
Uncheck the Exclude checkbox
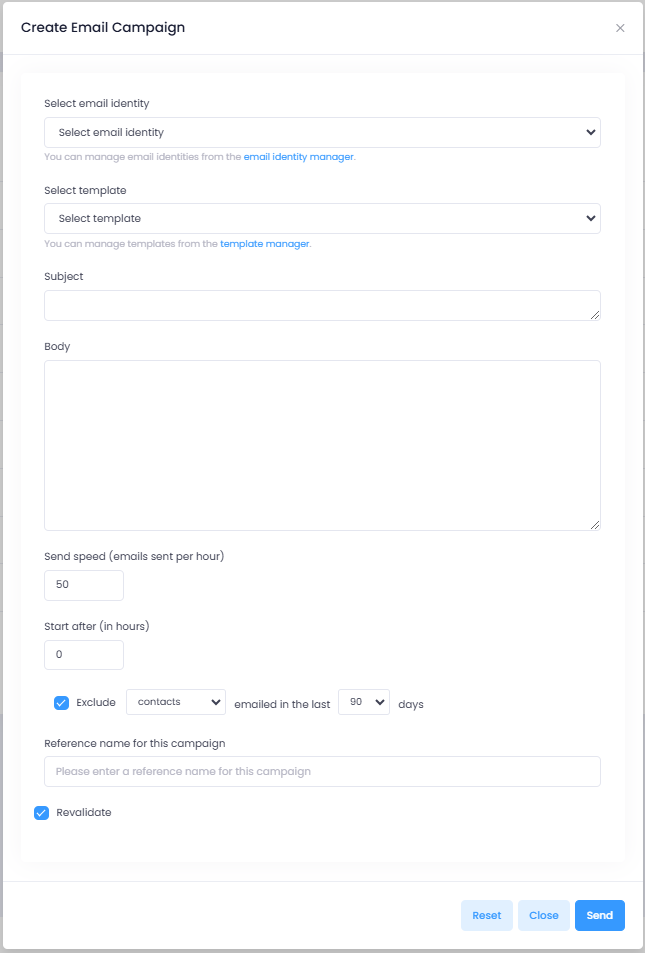[61, 703]
